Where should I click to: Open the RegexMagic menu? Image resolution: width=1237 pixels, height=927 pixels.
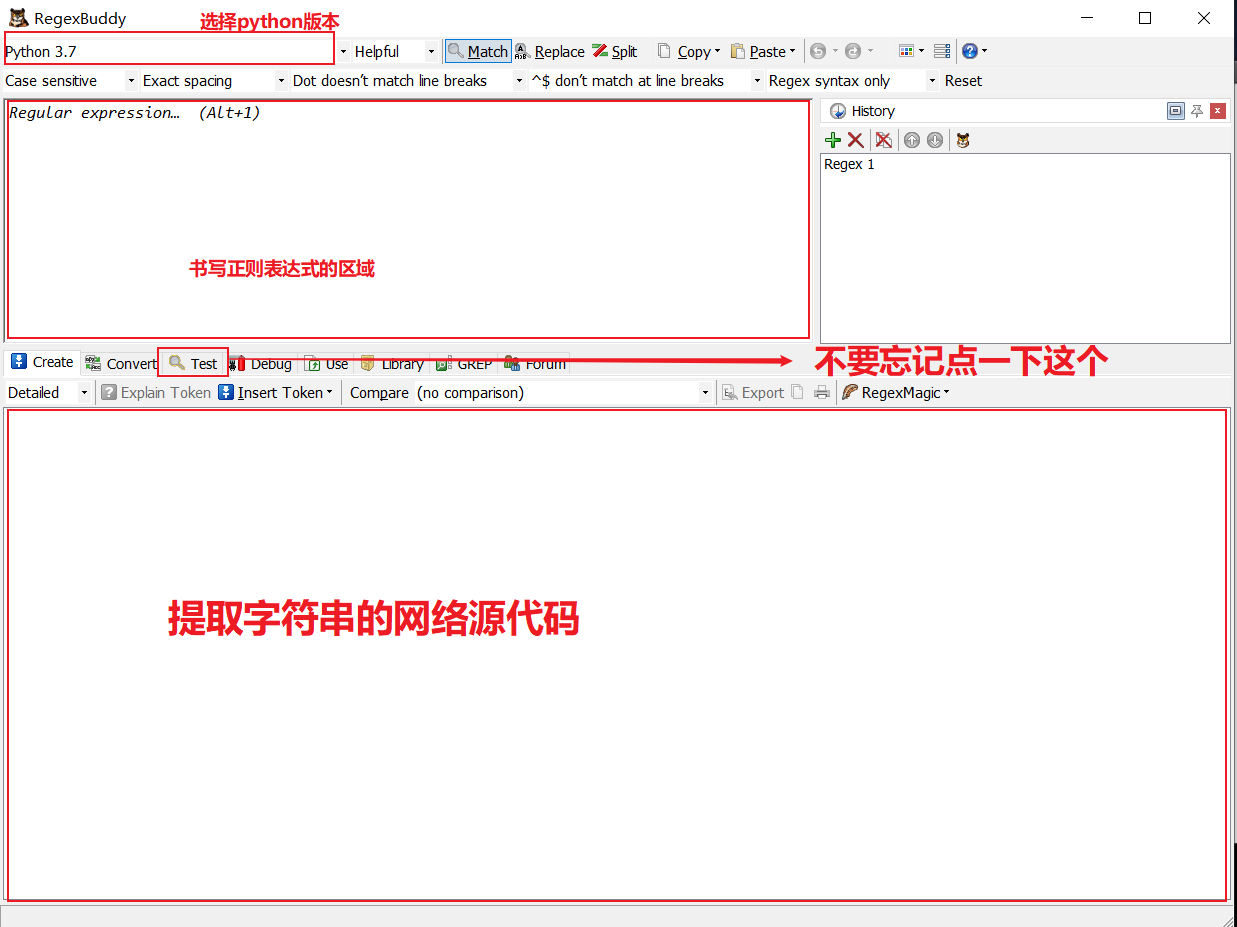(x=895, y=393)
